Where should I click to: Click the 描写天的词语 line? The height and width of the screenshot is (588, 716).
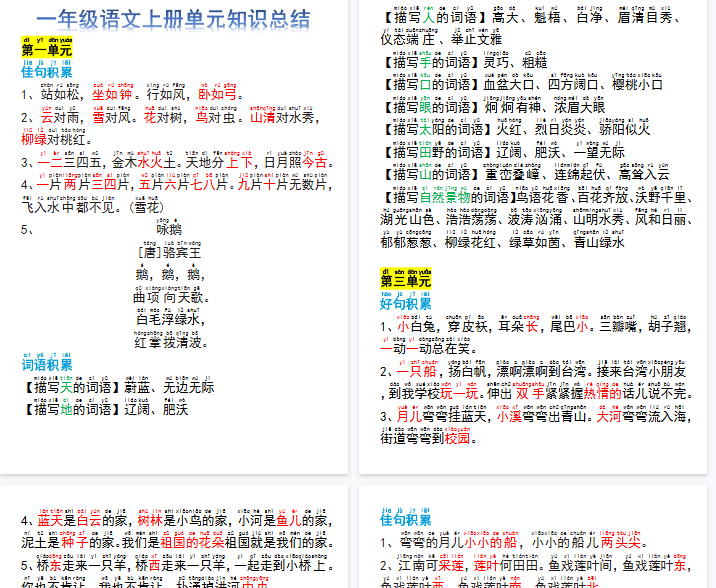point(118,385)
